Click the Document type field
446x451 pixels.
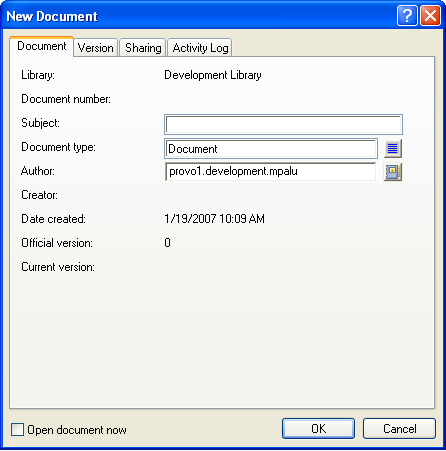tap(271, 149)
